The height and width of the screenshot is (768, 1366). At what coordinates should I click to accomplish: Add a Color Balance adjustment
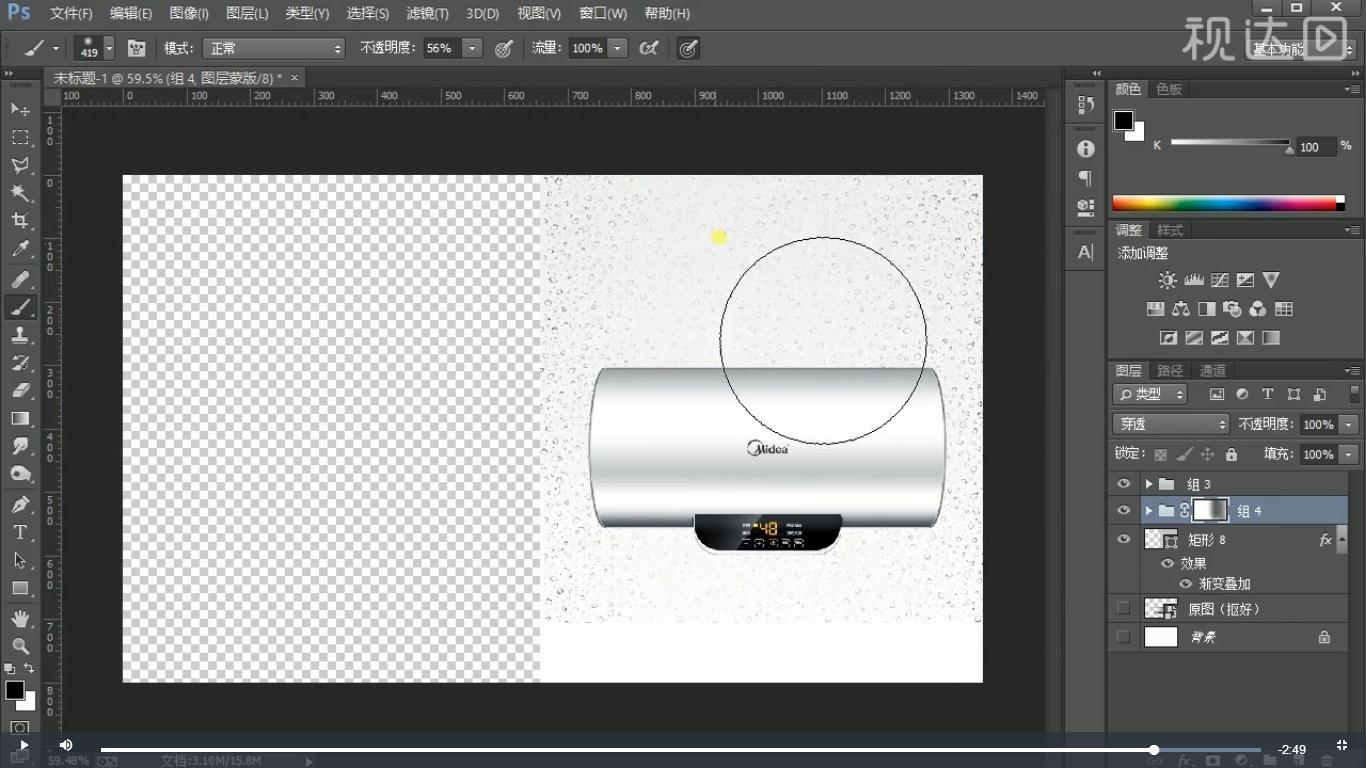(1181, 309)
